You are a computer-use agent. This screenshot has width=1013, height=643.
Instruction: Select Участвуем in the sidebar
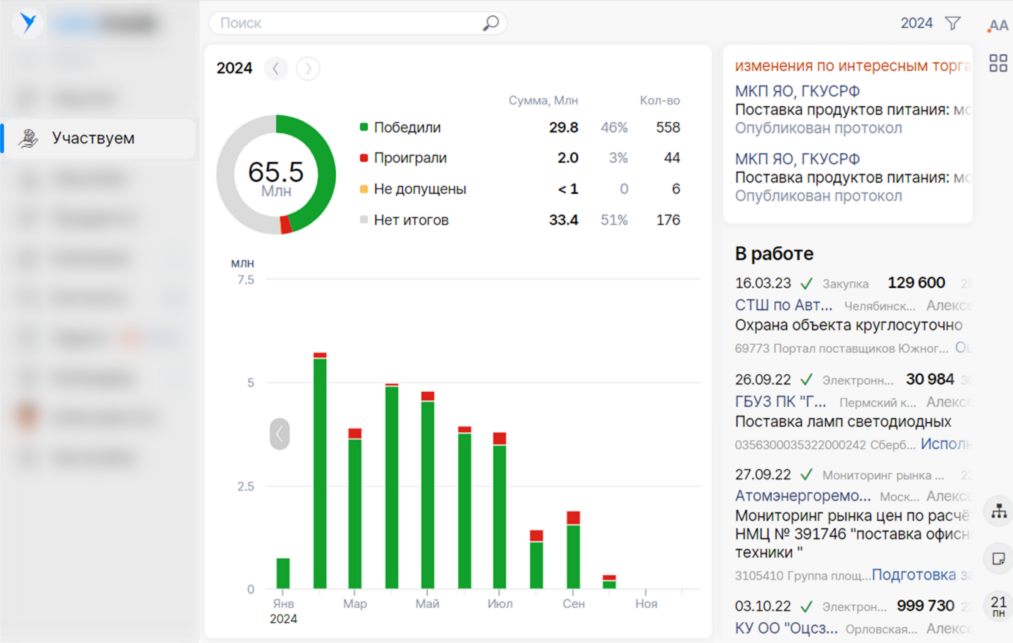[x=93, y=138]
